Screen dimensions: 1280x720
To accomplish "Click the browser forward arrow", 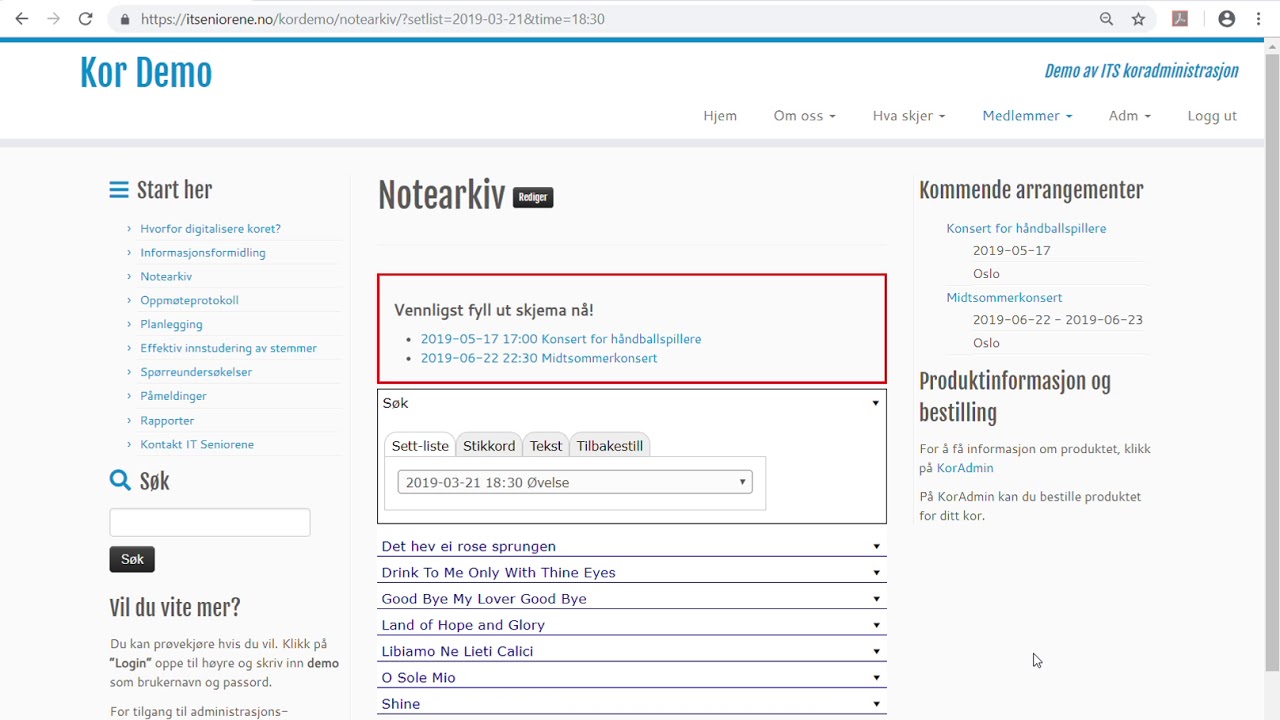I will 53,19.
